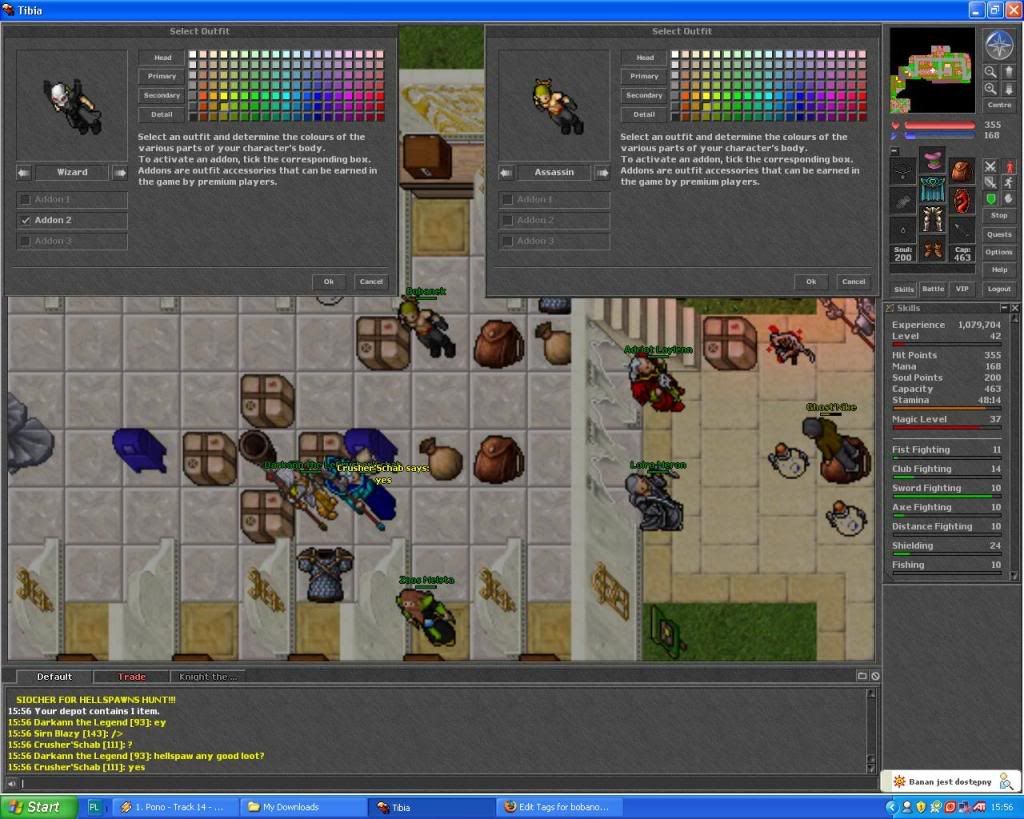Click the pink hat in the head slot
The image size is (1024, 819).
click(933, 159)
